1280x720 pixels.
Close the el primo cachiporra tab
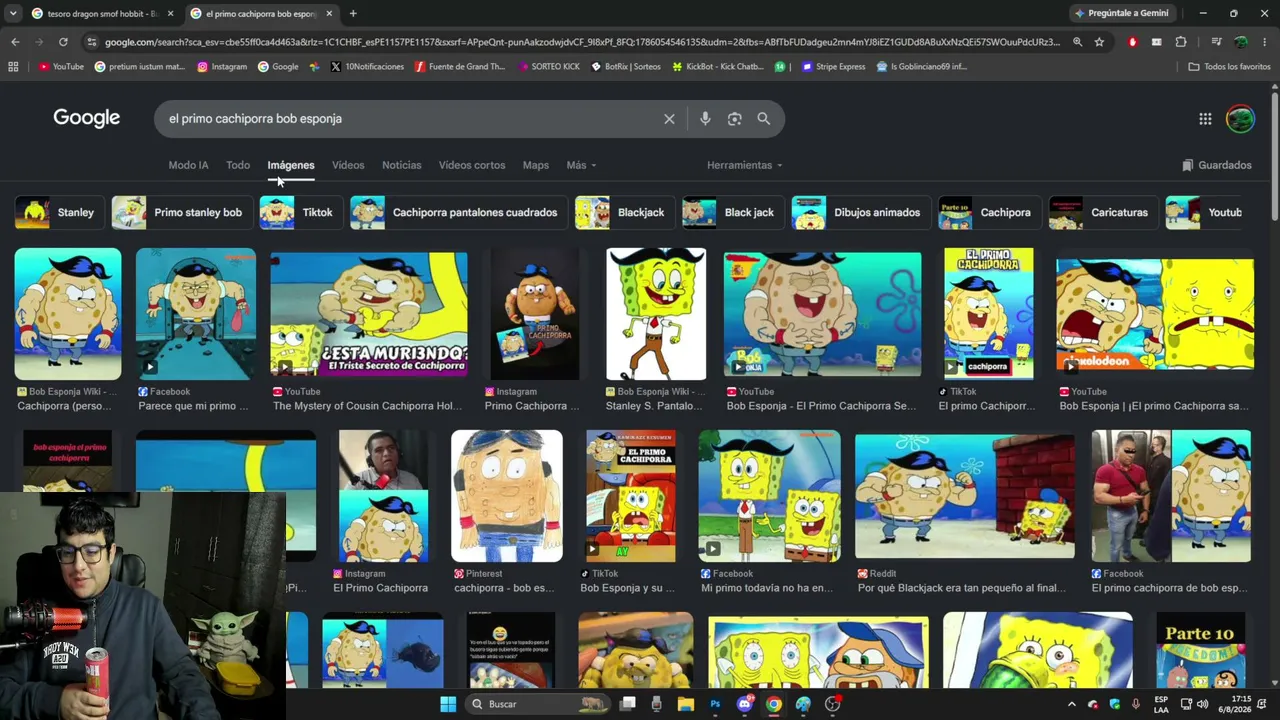tap(329, 14)
